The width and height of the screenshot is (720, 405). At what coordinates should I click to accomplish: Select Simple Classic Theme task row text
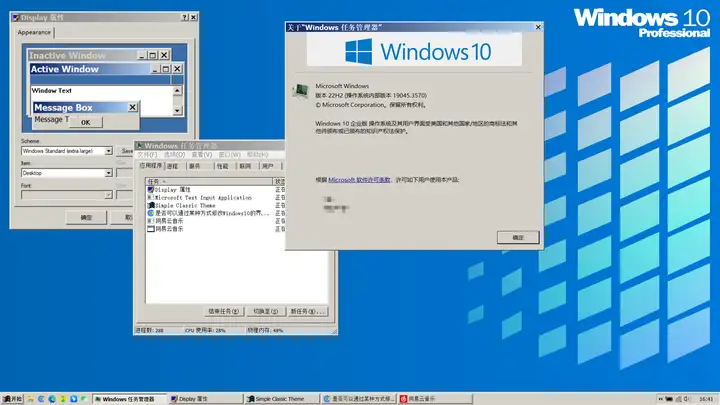tap(185, 205)
